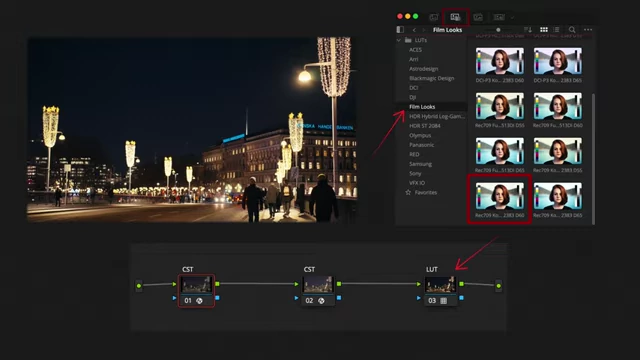Select Rec709 Kodak 2383 D65 LUT thumbnail
Screen dimensions: 640x360
[x=558, y=196]
